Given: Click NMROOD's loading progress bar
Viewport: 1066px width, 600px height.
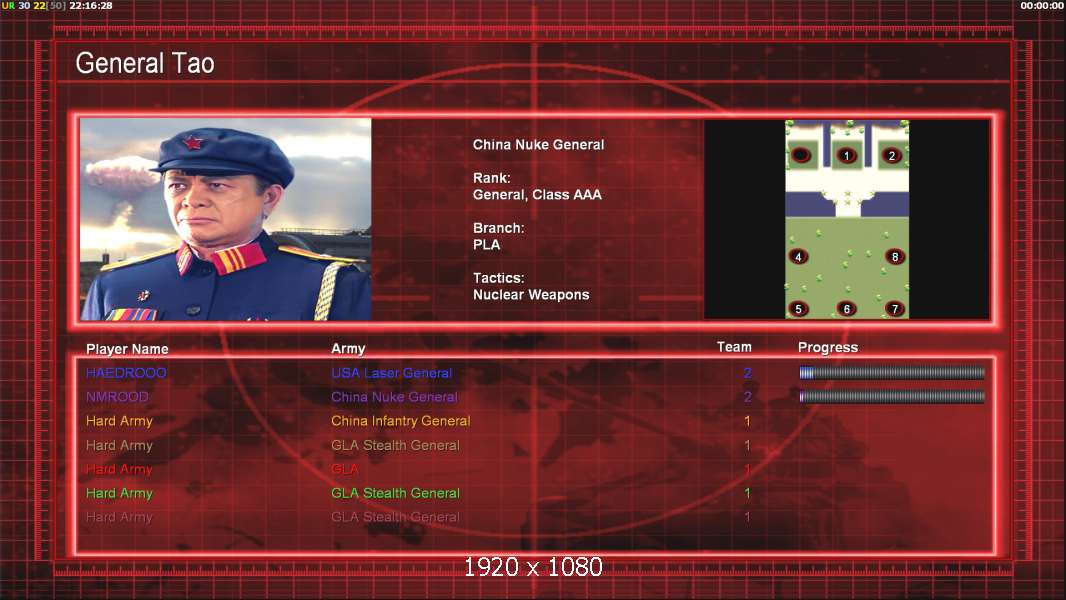Looking at the screenshot, I should pyautogui.click(x=892, y=396).
